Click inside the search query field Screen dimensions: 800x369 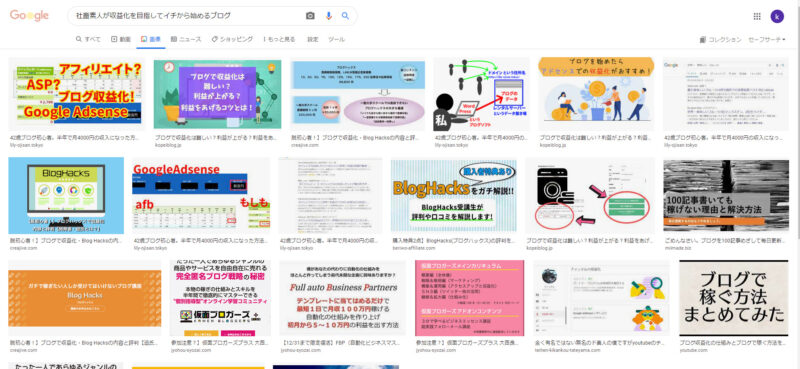tap(189, 16)
